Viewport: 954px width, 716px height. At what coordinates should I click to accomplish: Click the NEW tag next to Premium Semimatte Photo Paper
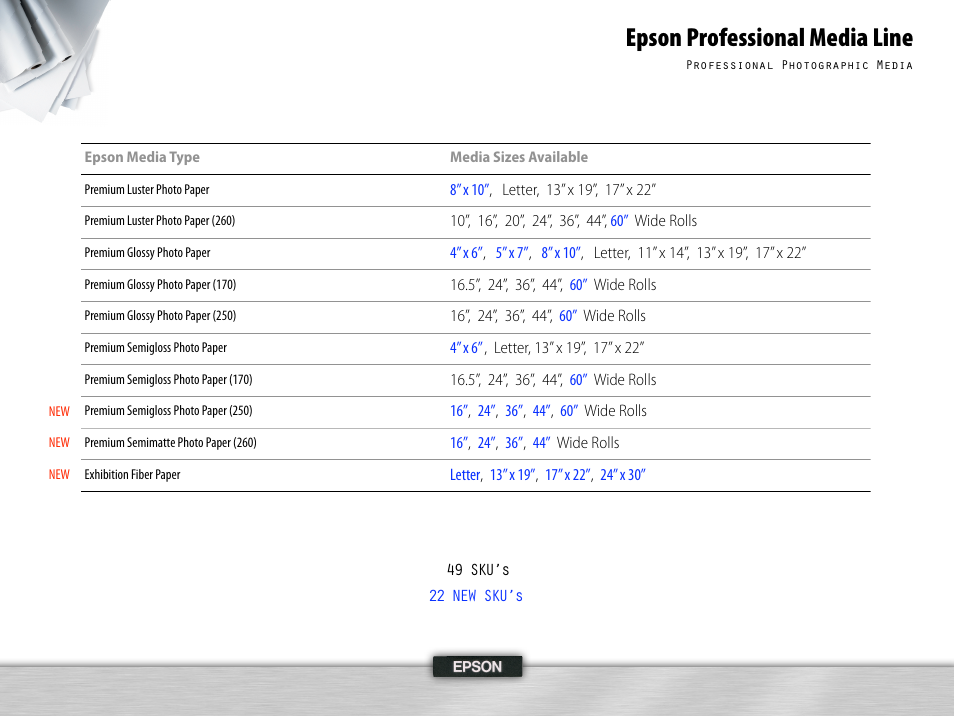coord(59,443)
